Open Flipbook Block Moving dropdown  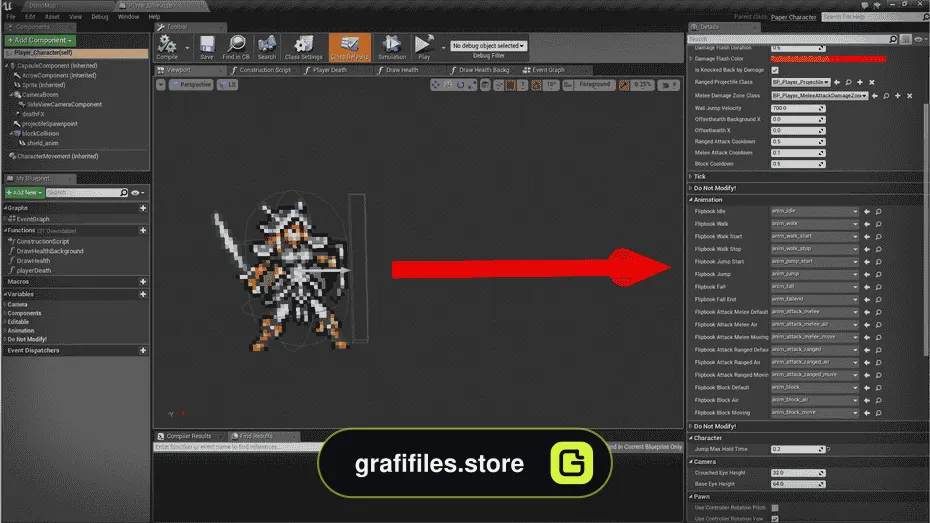[815, 412]
